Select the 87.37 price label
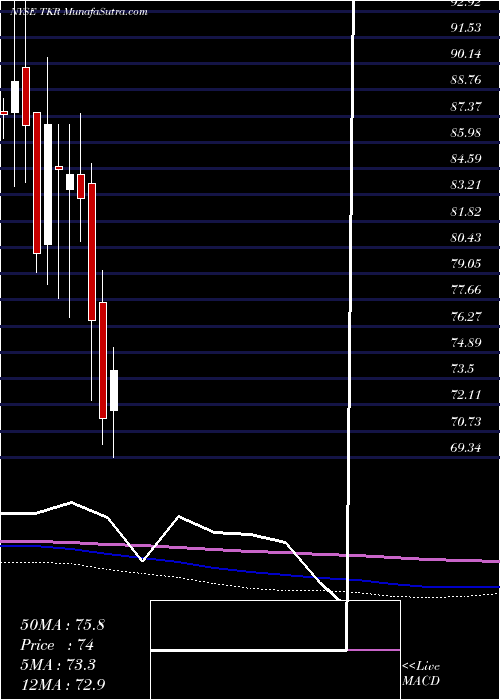Viewport: 500px width, 700px height. 466,107
